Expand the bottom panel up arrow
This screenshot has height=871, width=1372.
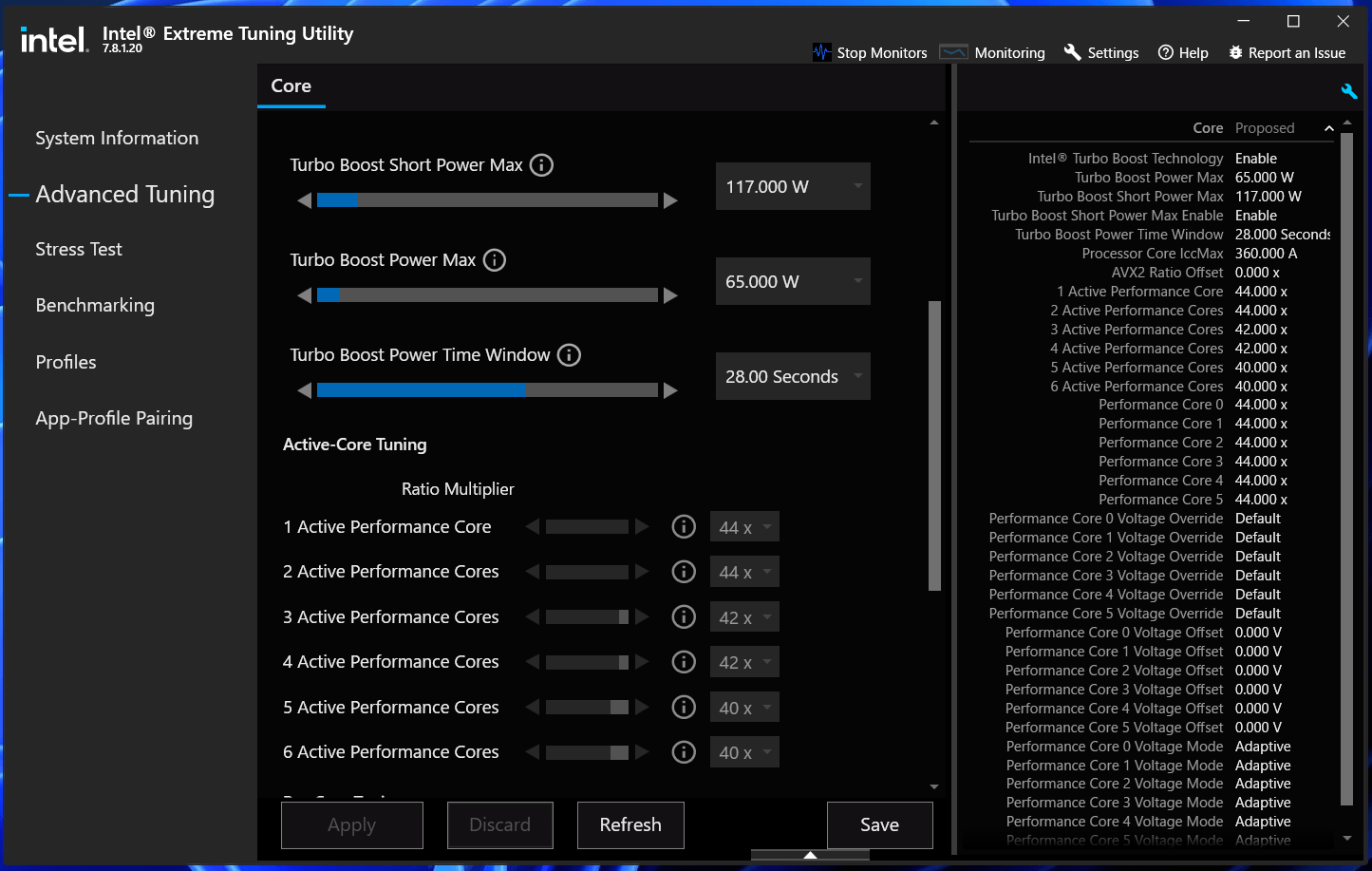(810, 855)
